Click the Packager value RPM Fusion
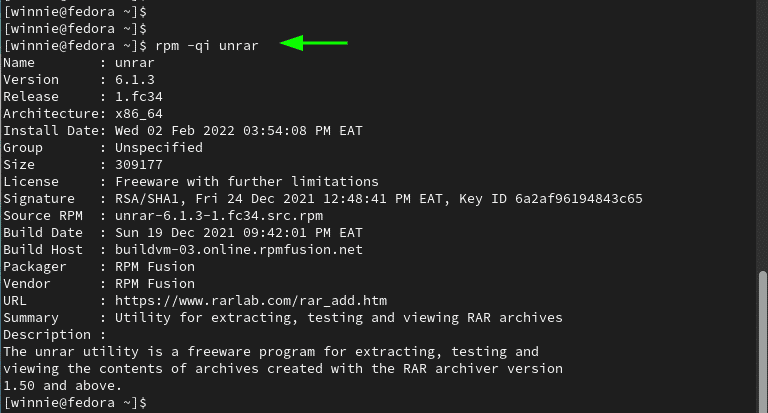Viewport: 768px width, 413px height. [155, 267]
